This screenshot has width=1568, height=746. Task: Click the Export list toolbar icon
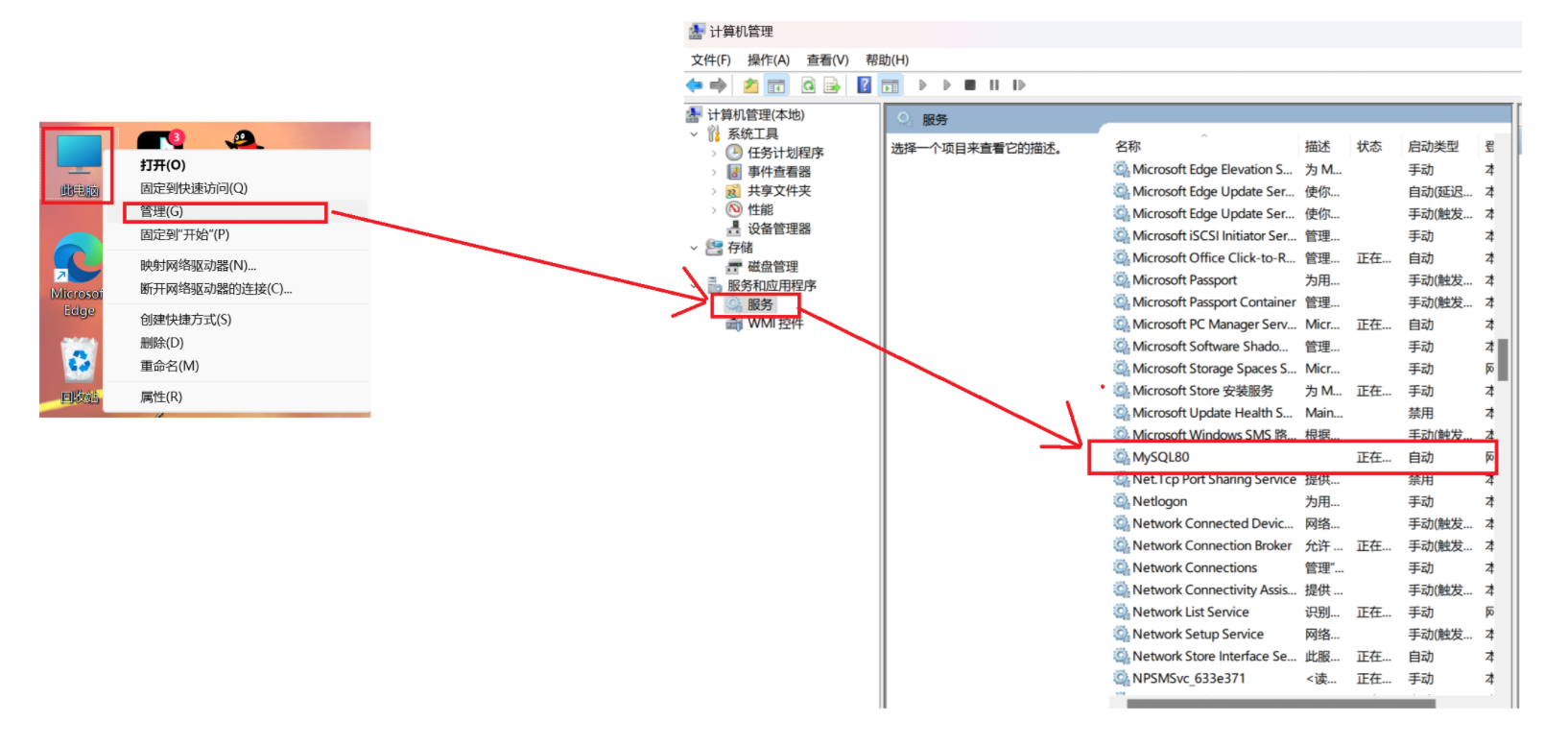[832, 85]
